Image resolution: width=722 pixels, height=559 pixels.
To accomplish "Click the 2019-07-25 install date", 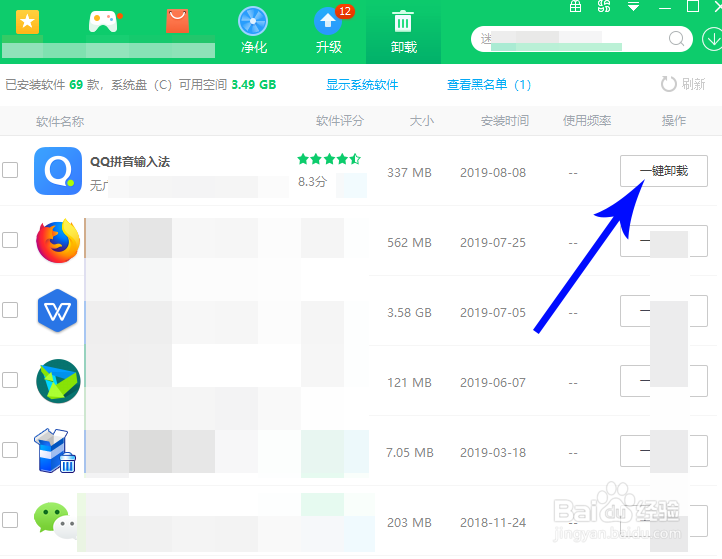I will point(493,243).
